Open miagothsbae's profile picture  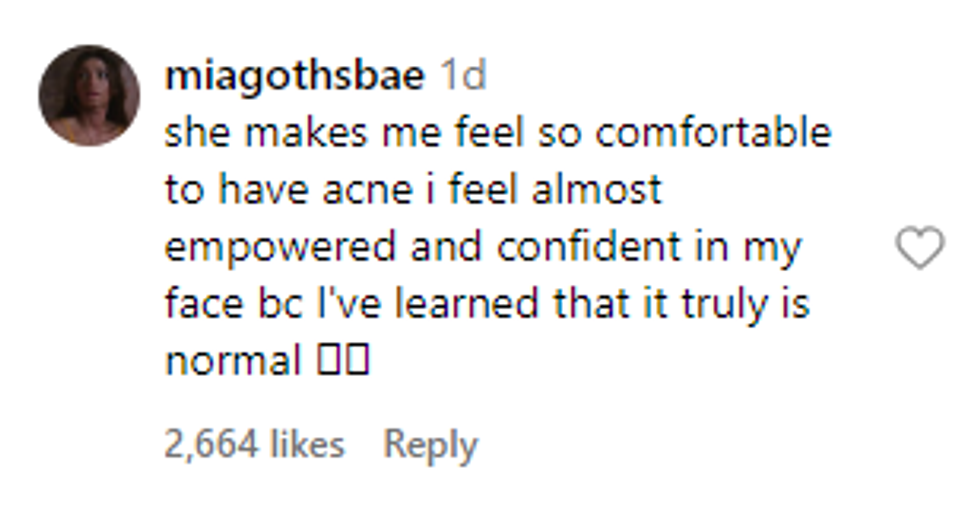(88, 96)
